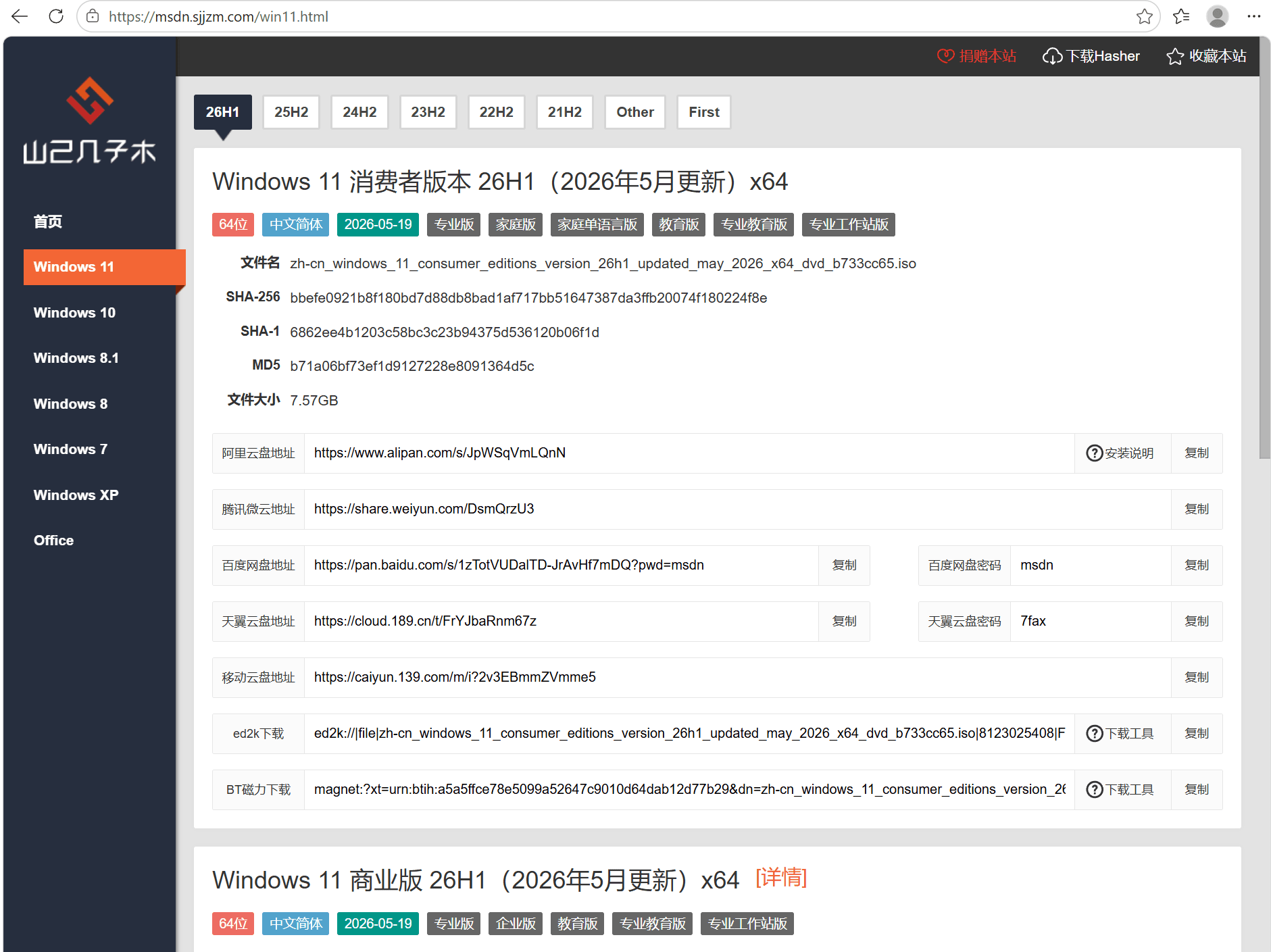Click the site logo in sidebar

coord(89,120)
